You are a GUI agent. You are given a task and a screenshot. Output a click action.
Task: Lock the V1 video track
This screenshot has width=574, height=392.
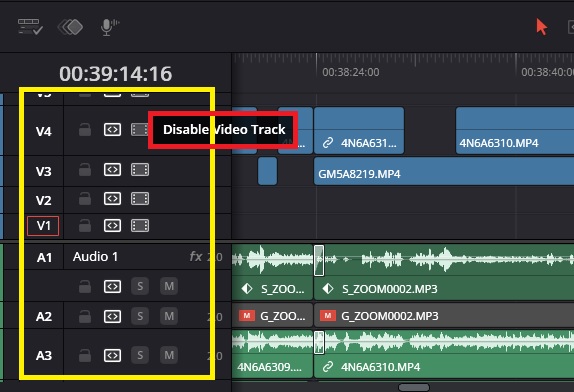coord(85,225)
